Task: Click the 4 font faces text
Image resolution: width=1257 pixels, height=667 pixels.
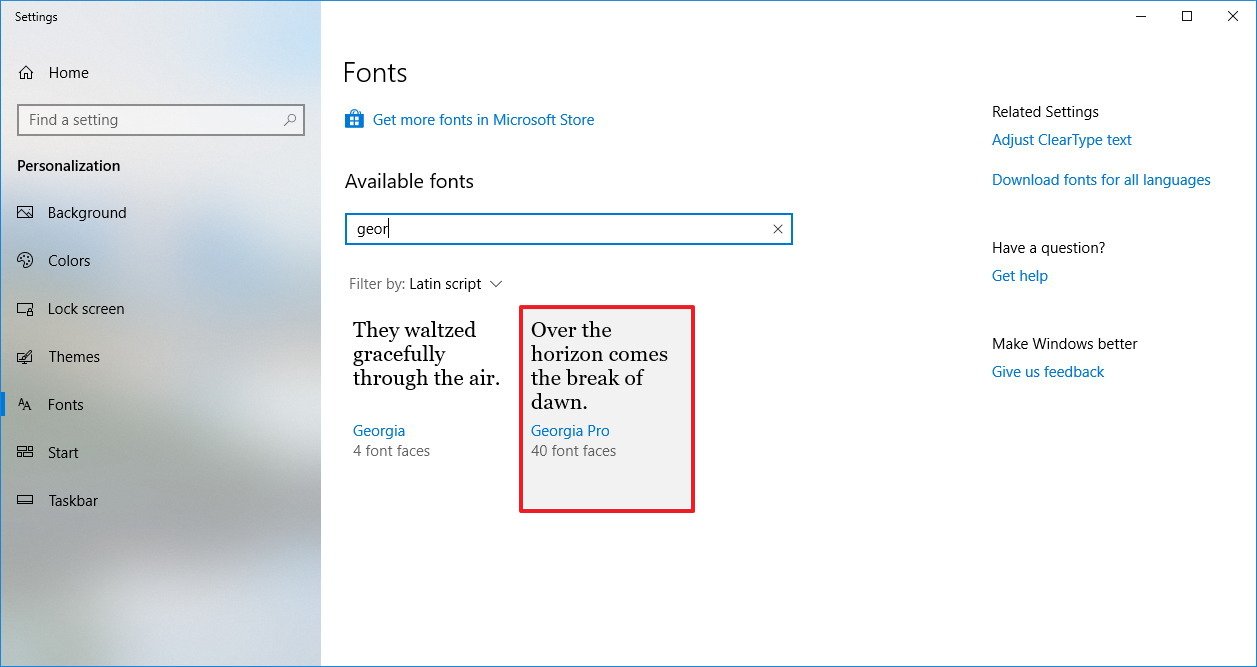Action: (x=391, y=451)
